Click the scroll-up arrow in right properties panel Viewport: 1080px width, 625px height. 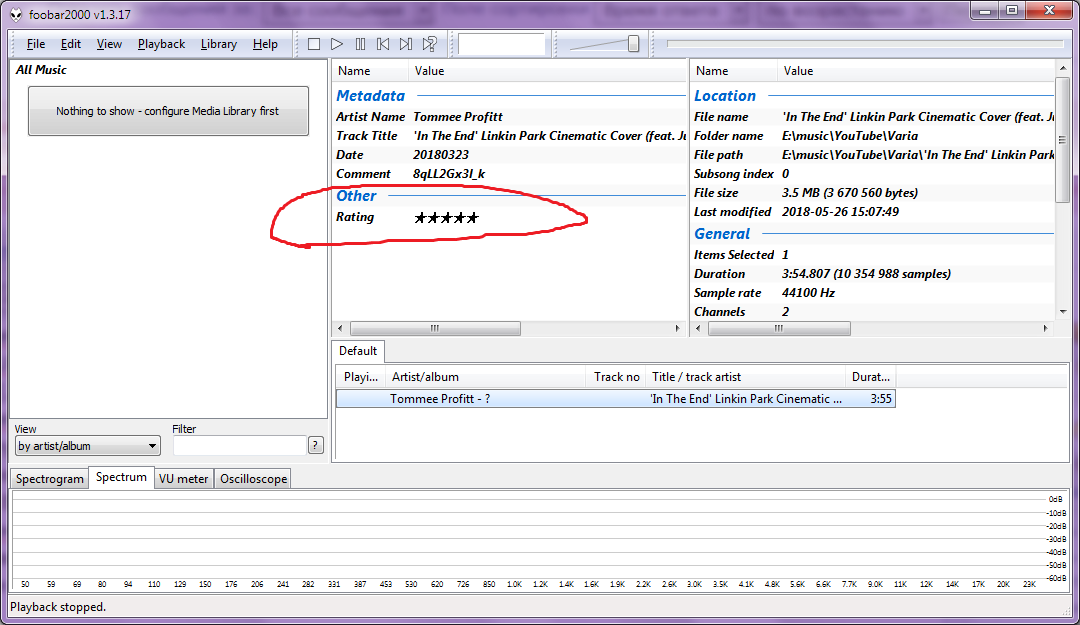click(1063, 68)
